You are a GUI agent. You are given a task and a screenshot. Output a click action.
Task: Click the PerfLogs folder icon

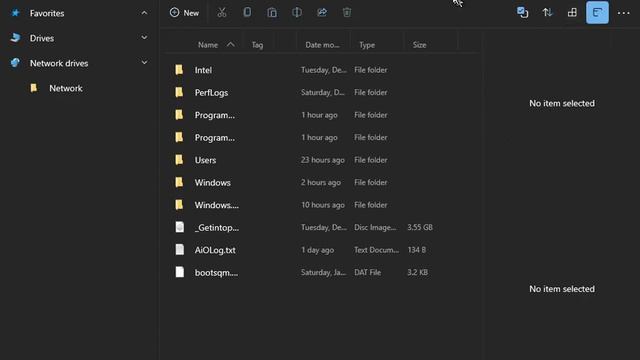(179, 92)
